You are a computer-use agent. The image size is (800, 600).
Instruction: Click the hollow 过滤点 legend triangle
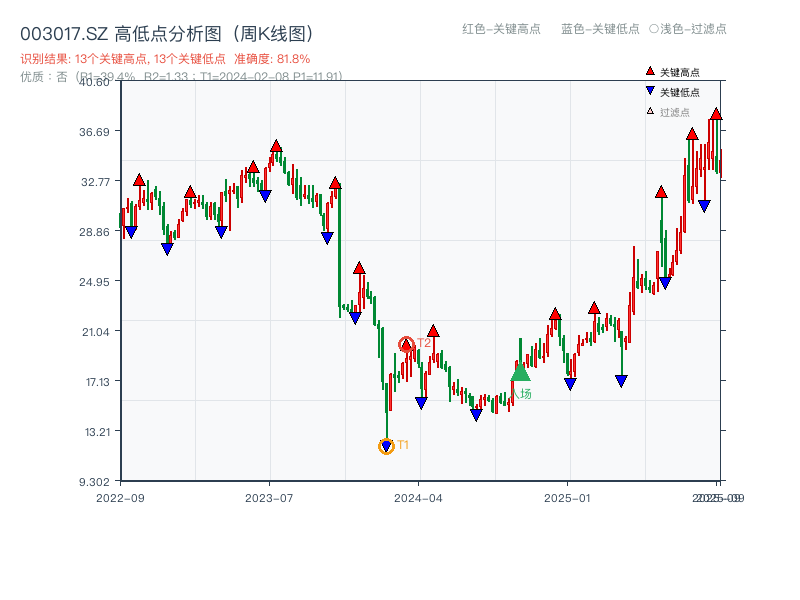tap(650, 111)
